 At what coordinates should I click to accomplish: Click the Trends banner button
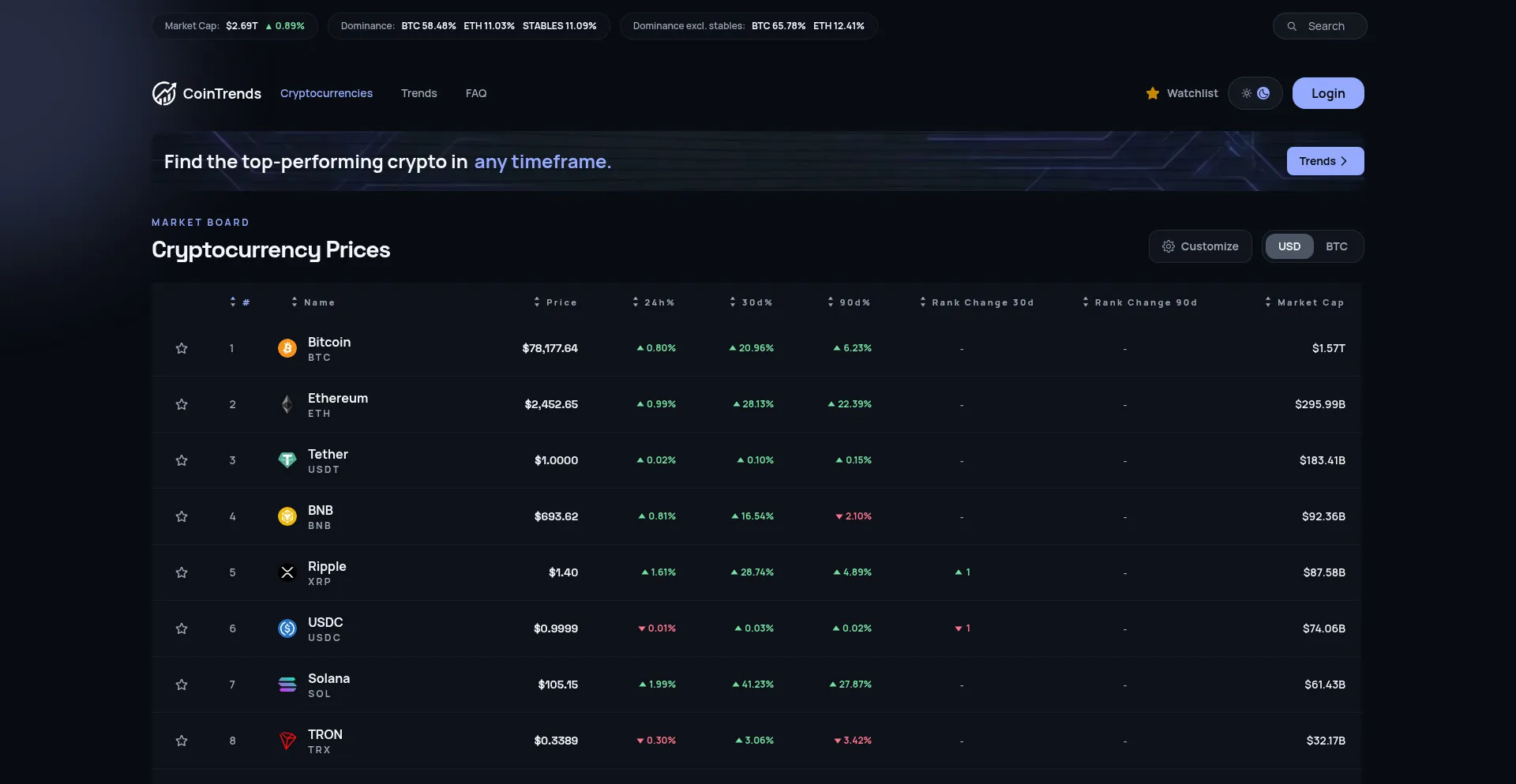1326,161
